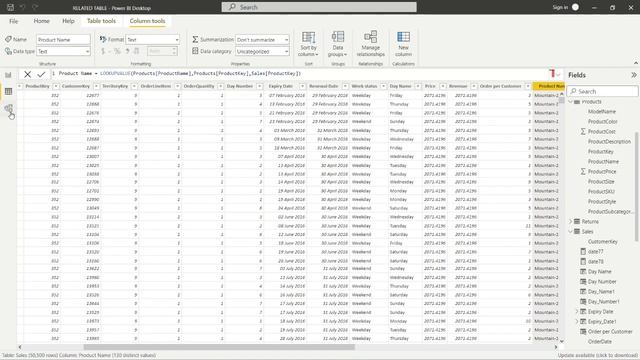Expand the Expiry Date hierarchy field
This screenshot has height=360, width=640.
(x=577, y=311)
